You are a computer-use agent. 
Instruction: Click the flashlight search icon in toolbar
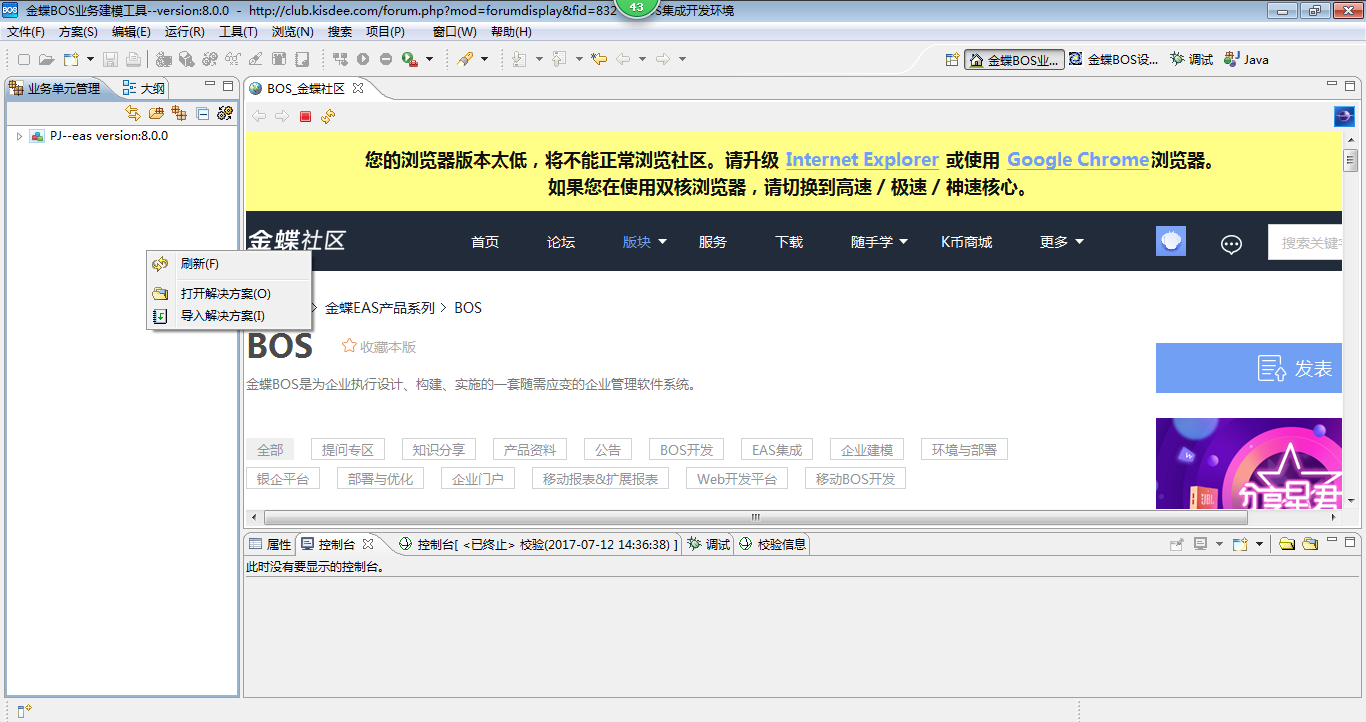click(x=465, y=59)
